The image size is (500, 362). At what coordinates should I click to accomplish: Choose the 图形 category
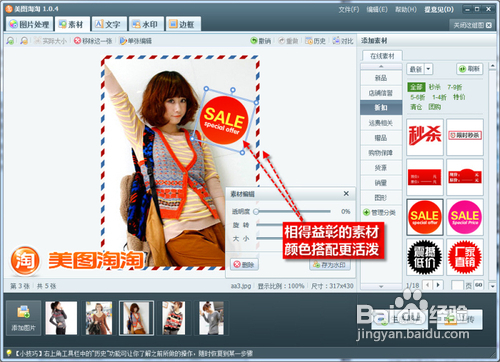(381, 198)
